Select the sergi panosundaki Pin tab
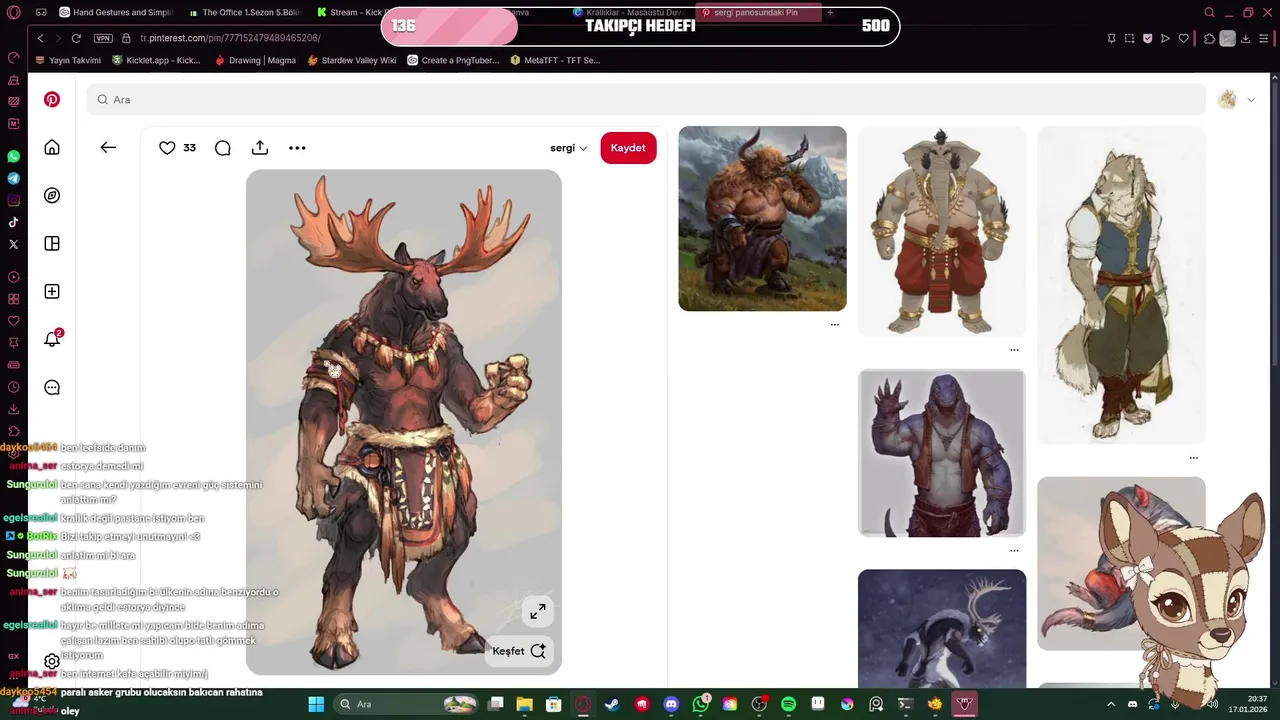Screen dimensions: 1280x720 757,12
